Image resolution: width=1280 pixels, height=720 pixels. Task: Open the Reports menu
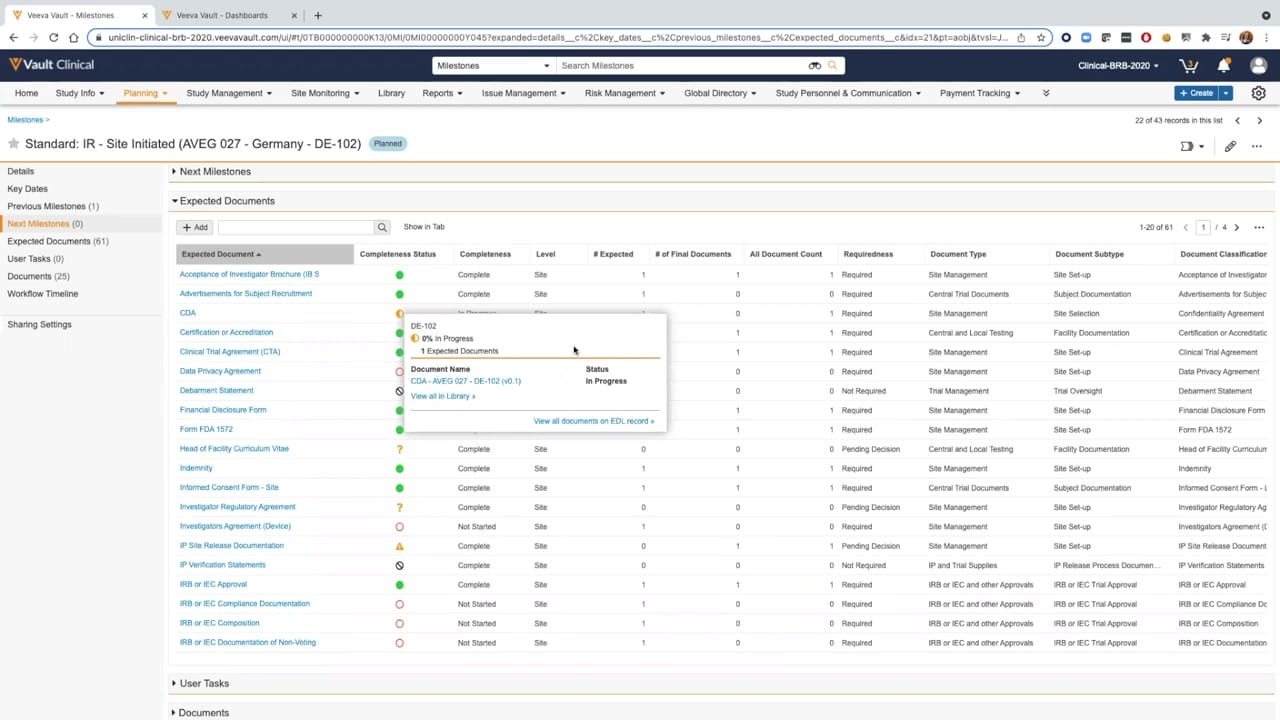tap(442, 93)
